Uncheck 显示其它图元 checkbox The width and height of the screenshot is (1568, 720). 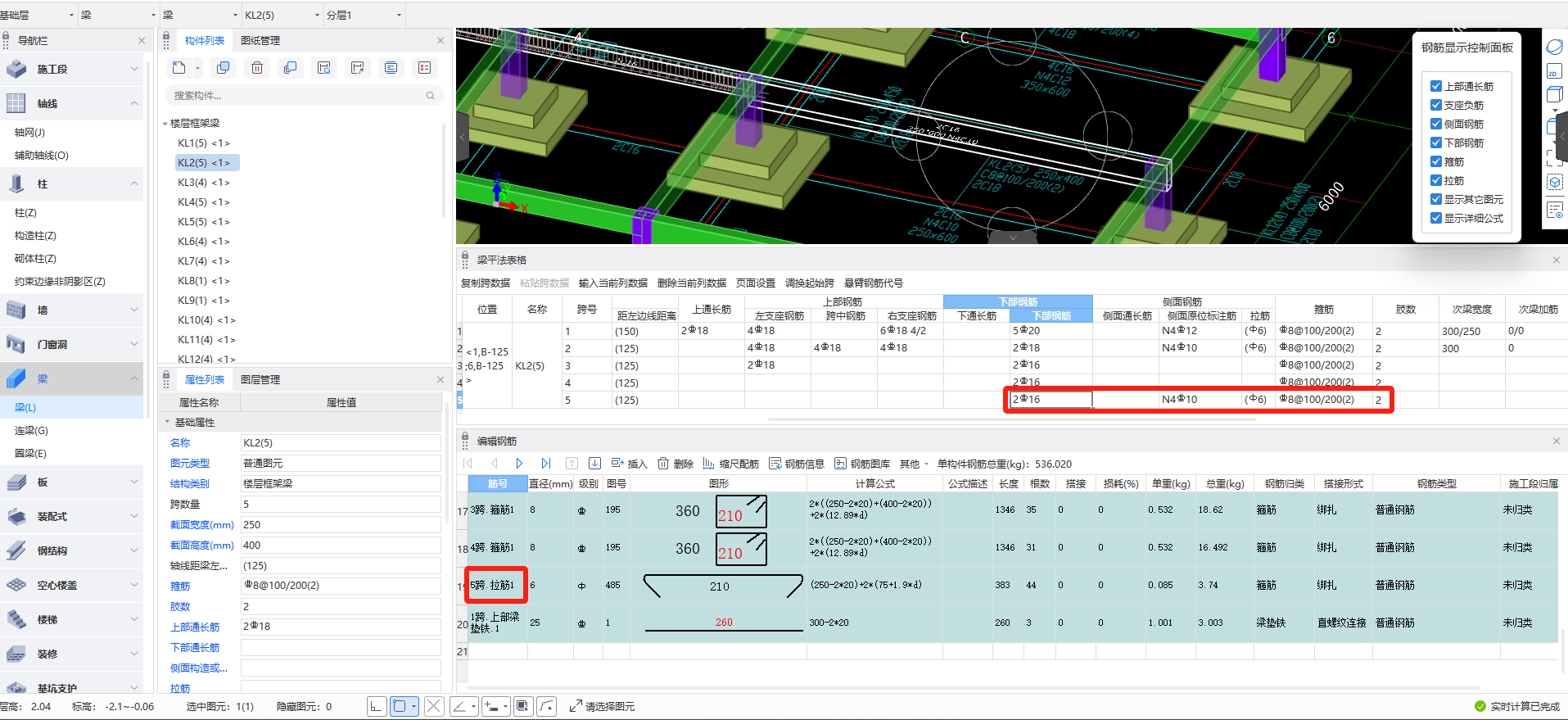point(1436,199)
